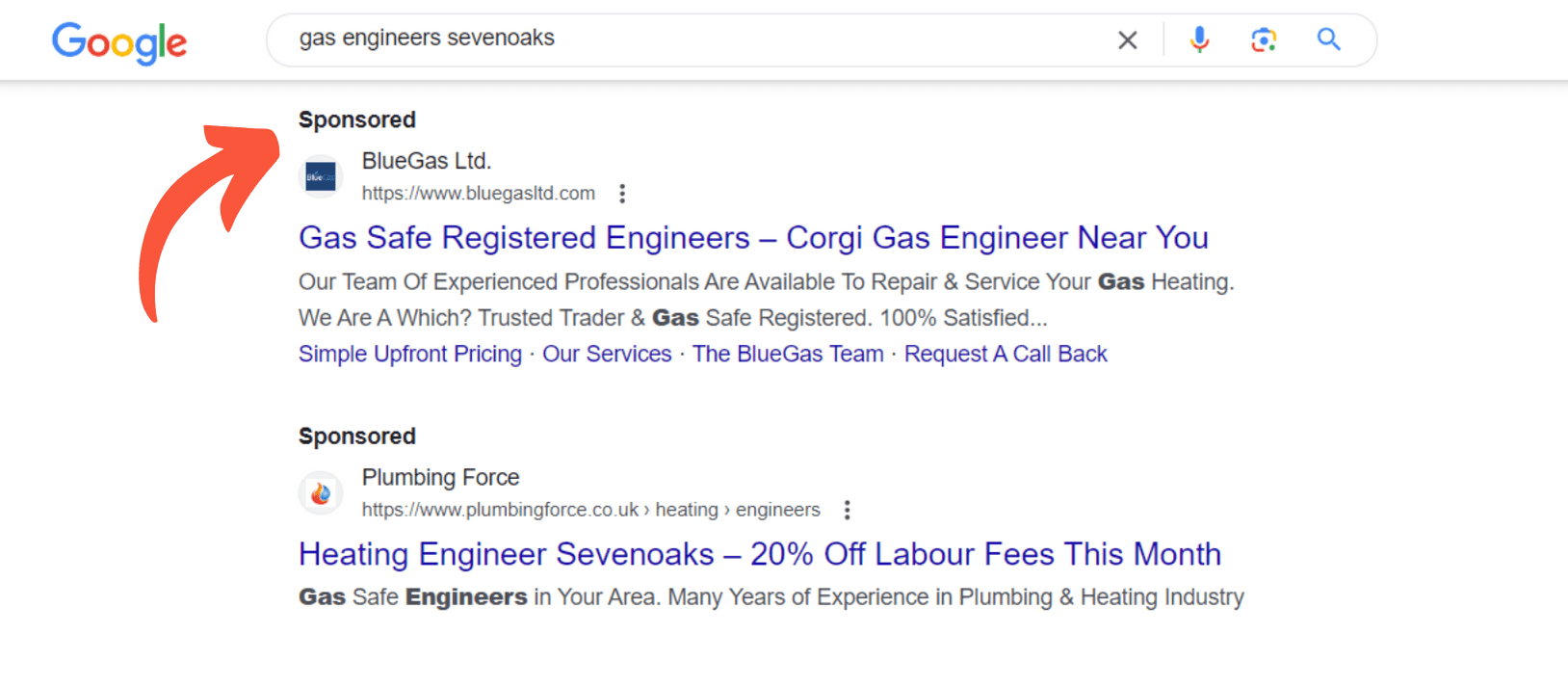Click the Plumbing Force site name
Screen dimensions: 1568x687
(x=440, y=477)
